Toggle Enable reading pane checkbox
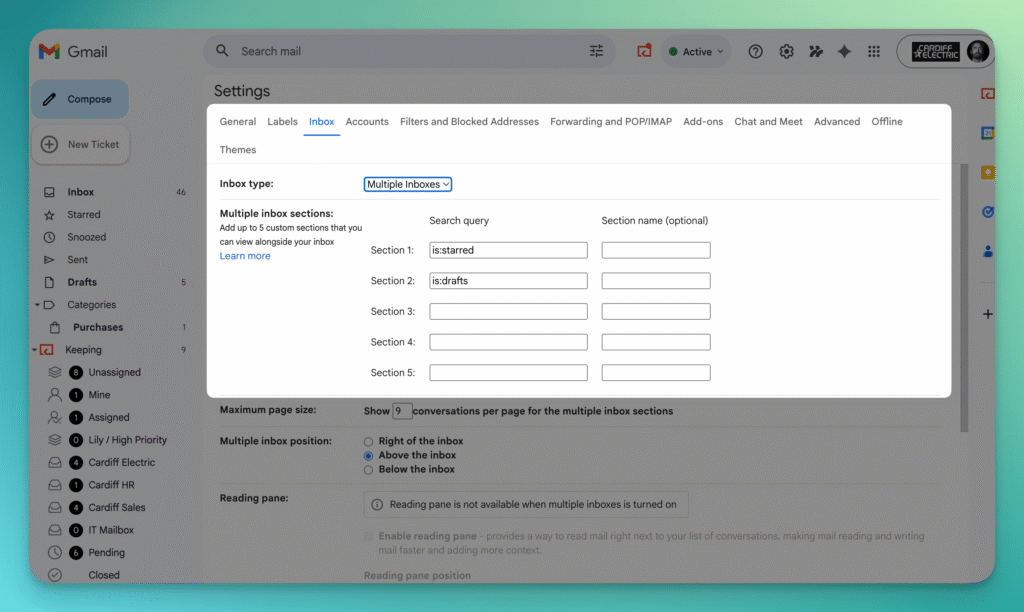This screenshot has height=612, width=1024. (x=368, y=536)
